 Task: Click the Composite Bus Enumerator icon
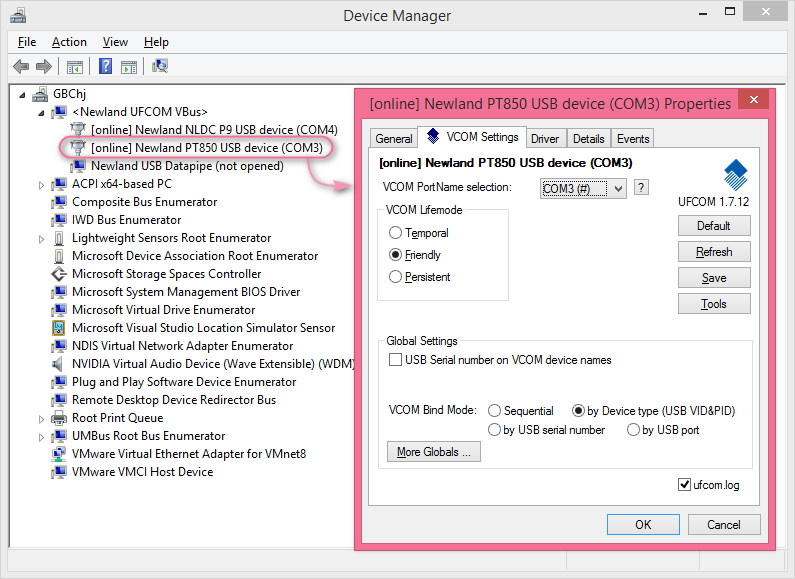click(x=59, y=202)
